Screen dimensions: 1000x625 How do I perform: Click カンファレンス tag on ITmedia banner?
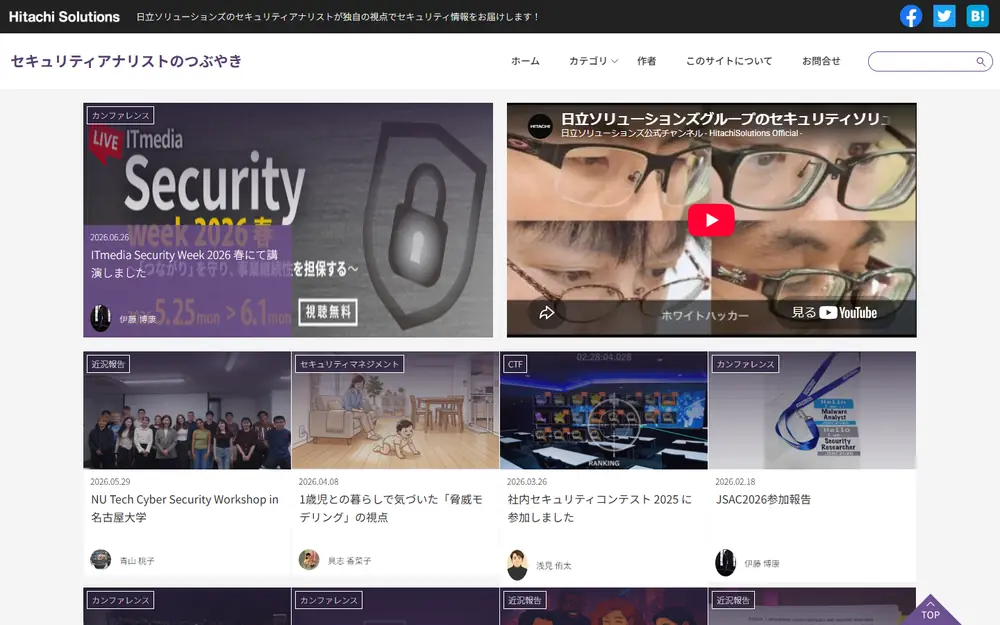tap(121, 115)
